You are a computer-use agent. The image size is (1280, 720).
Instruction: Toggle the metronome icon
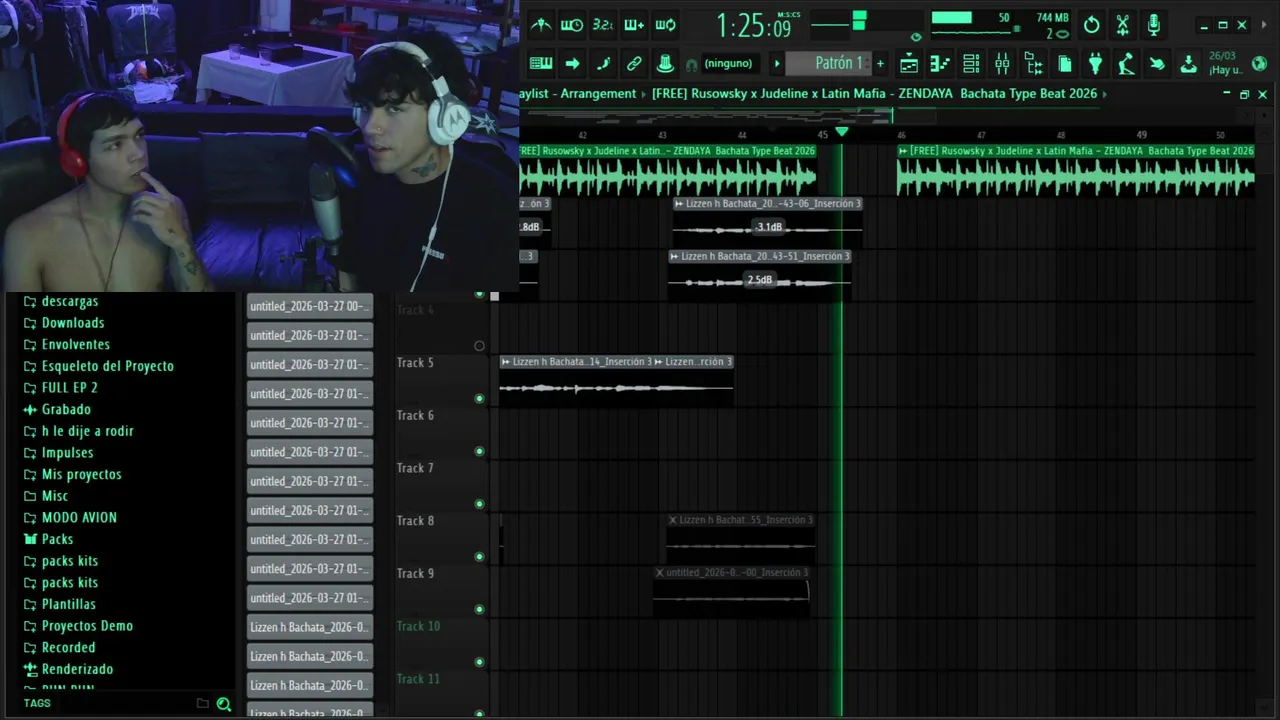(x=541, y=25)
